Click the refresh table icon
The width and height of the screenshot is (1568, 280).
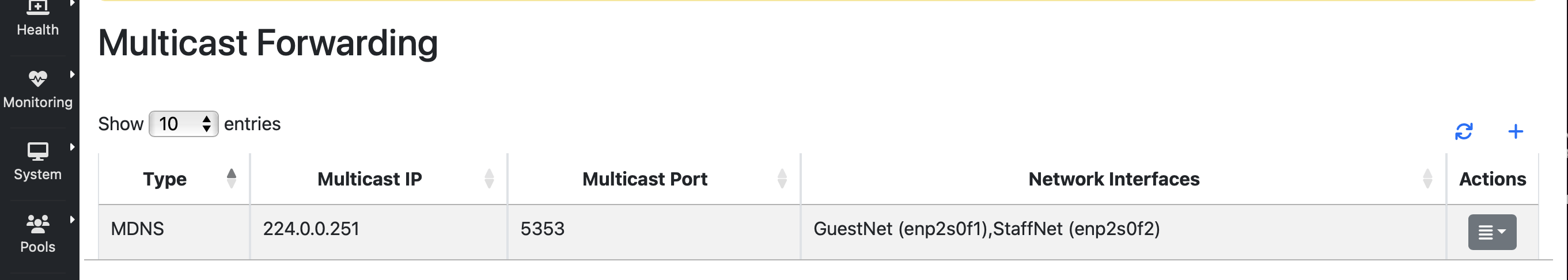pos(1463,131)
